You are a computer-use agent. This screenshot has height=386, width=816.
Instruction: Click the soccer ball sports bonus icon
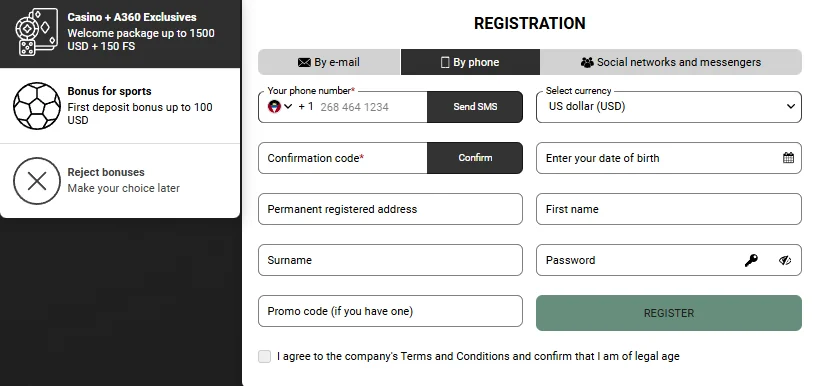coord(36,106)
